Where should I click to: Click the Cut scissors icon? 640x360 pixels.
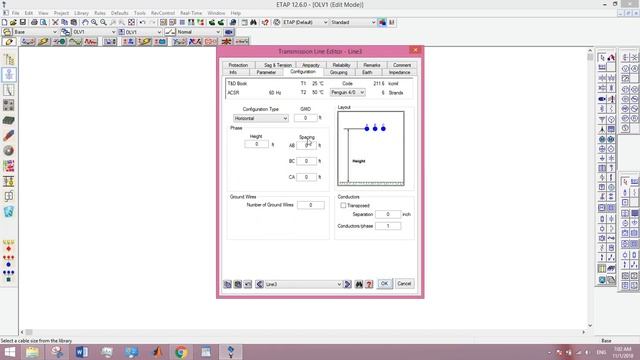(55, 22)
